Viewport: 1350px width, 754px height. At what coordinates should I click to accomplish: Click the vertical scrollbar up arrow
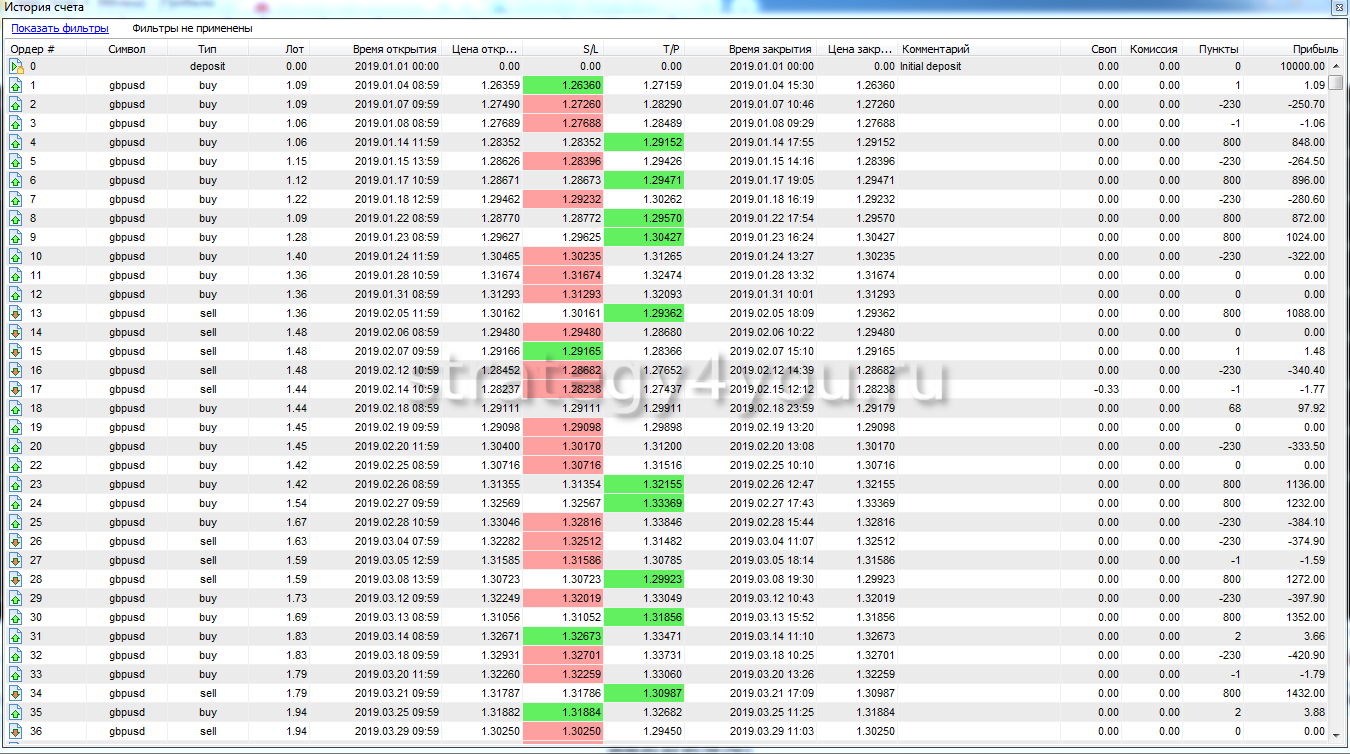coord(1336,66)
